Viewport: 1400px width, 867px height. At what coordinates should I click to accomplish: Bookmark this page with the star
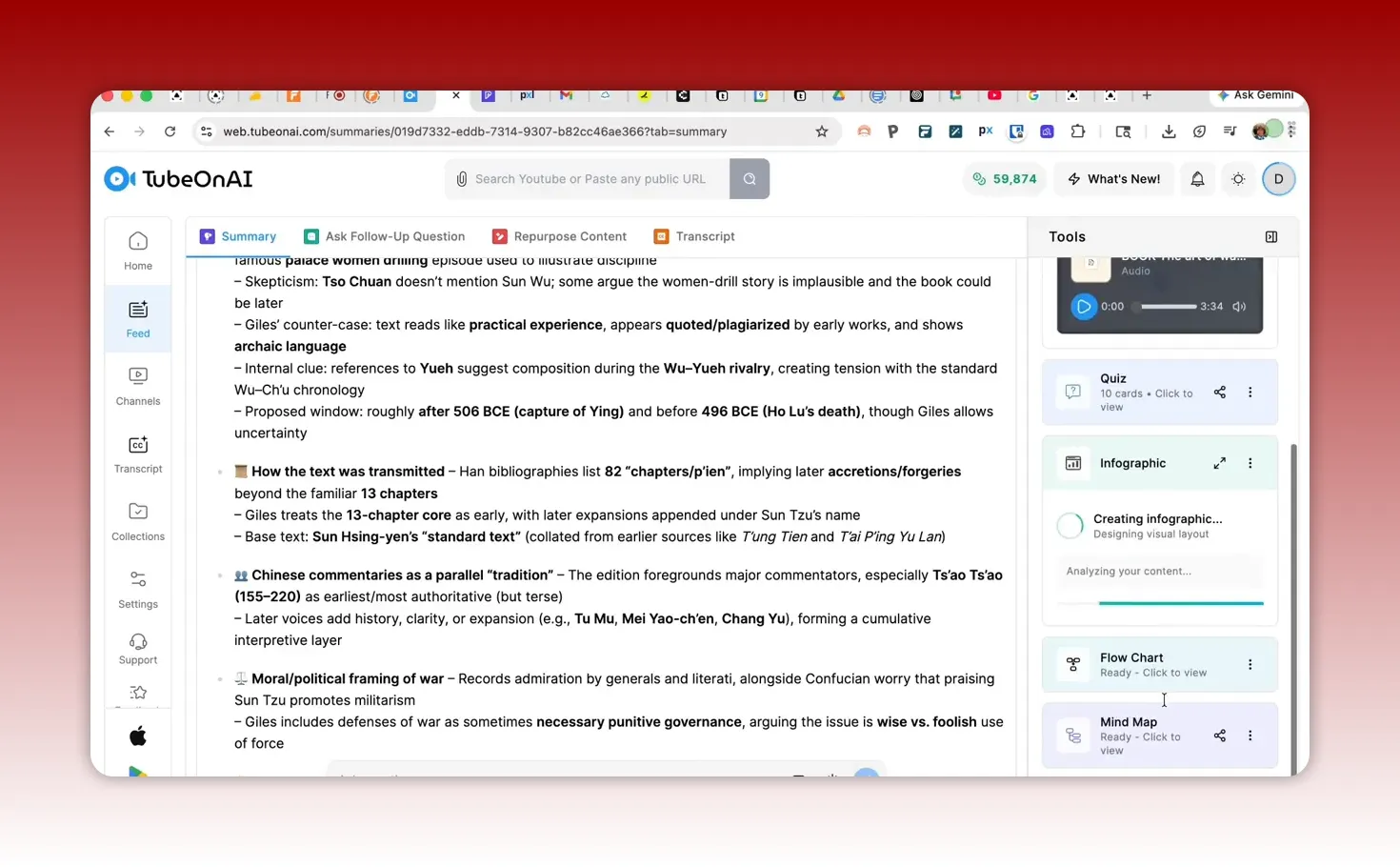click(822, 131)
